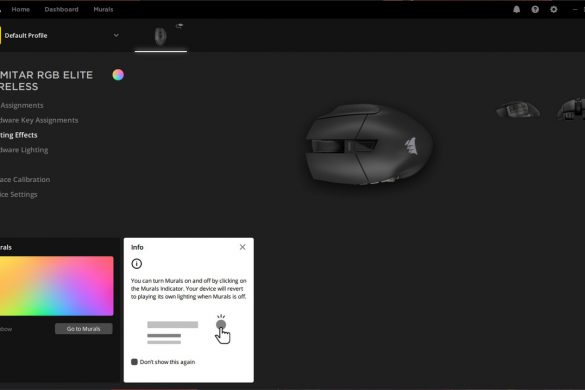Switch to the Dashboard tab

(62, 9)
